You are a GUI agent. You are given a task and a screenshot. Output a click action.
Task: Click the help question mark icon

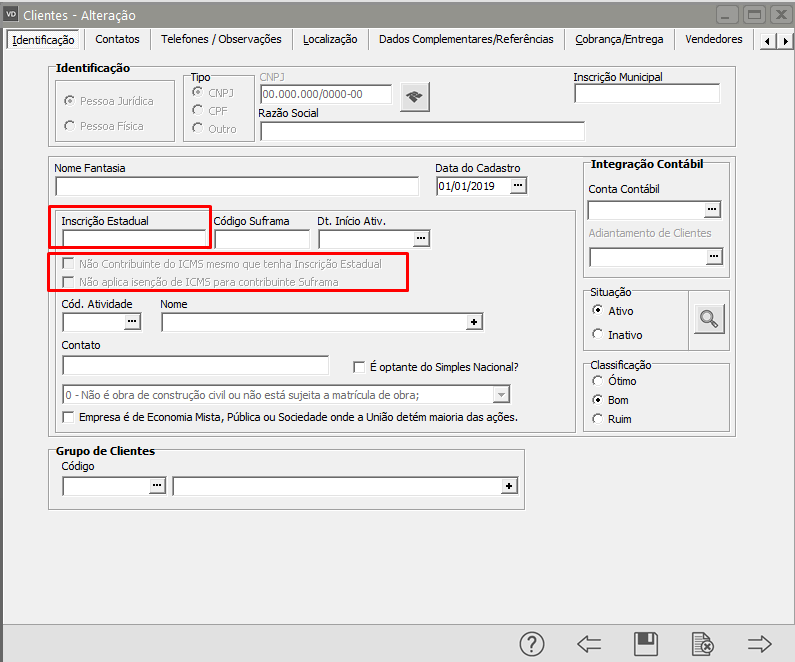click(x=532, y=644)
